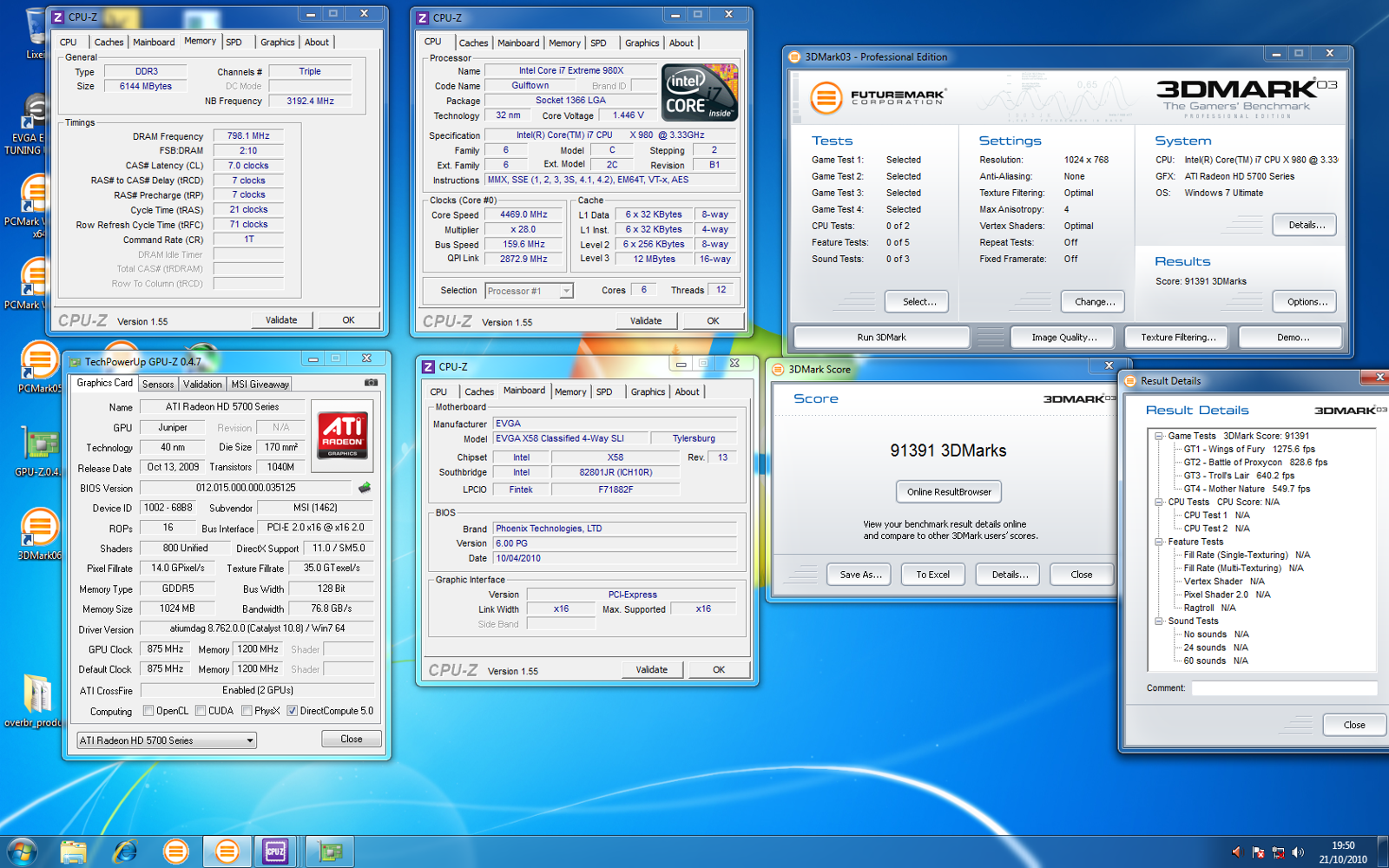Select the Pixel Shader 2.0 row
Screen dimensions: 1389x868
pyautogui.click(x=1227, y=595)
